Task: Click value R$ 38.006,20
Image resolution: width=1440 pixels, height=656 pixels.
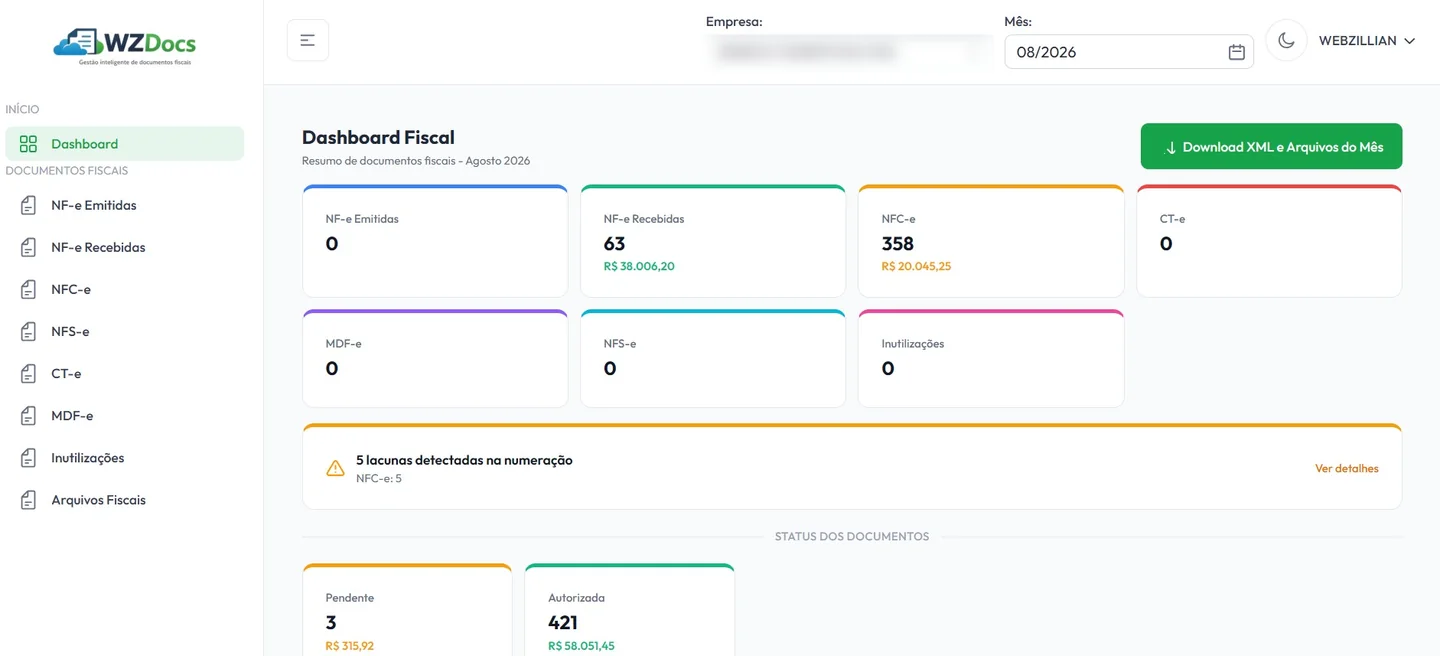Action: point(639,266)
